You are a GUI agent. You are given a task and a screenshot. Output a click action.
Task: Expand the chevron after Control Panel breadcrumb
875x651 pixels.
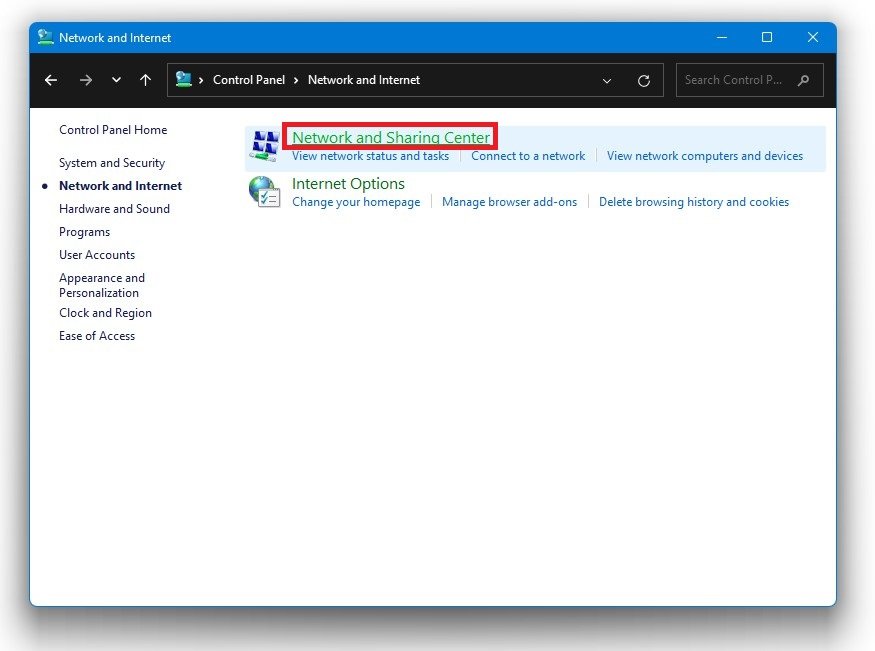pos(296,80)
